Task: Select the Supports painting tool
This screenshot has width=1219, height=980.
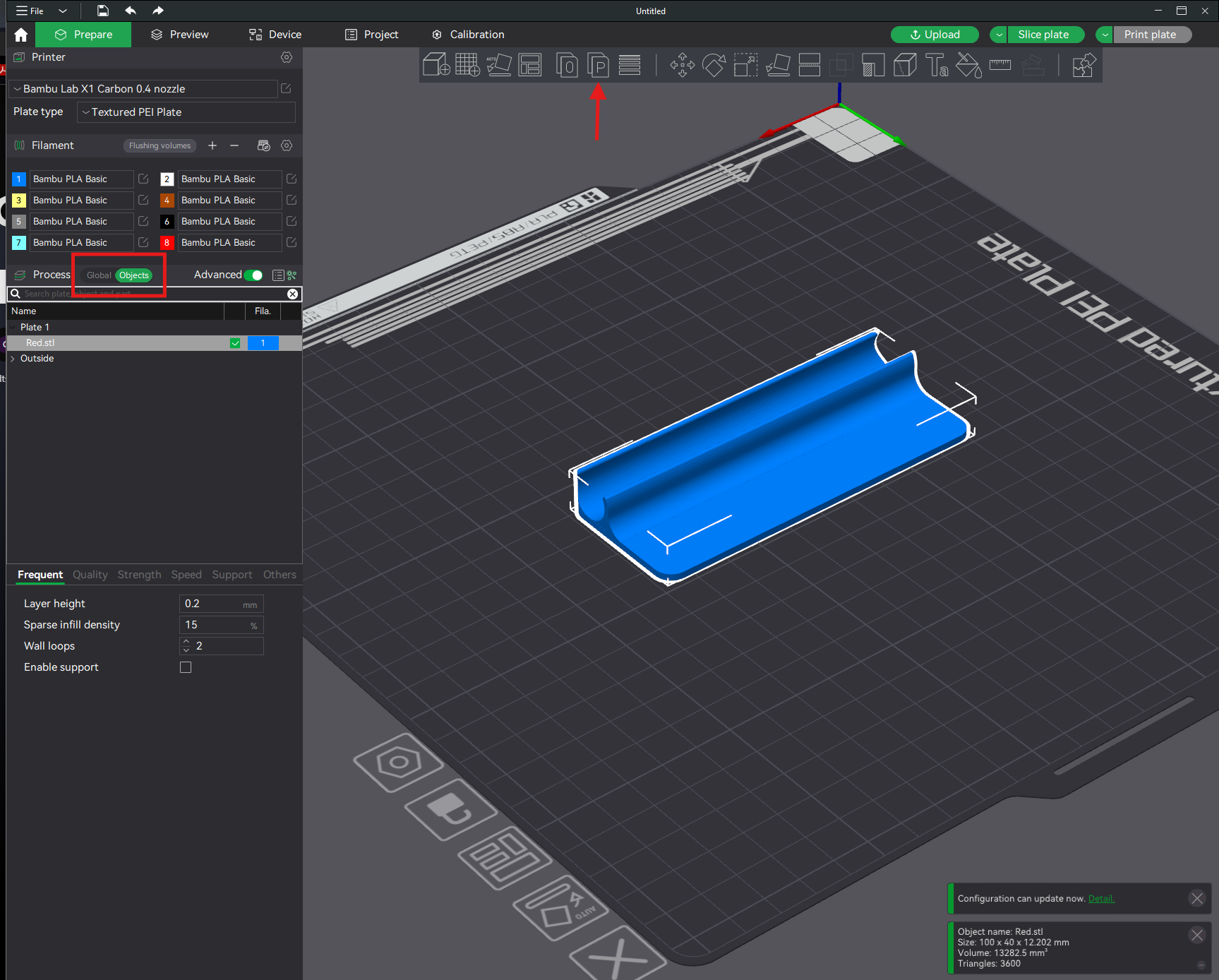Action: [x=873, y=65]
